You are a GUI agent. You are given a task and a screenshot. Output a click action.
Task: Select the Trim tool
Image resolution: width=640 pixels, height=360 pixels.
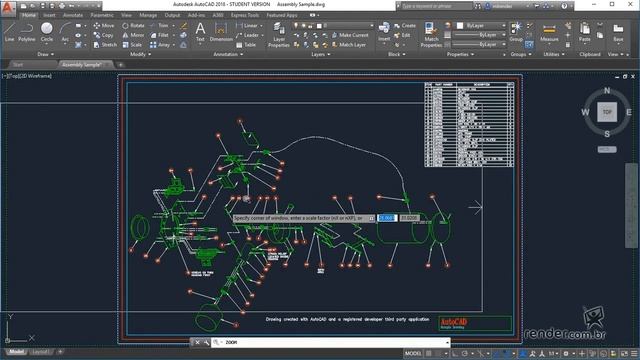click(160, 25)
